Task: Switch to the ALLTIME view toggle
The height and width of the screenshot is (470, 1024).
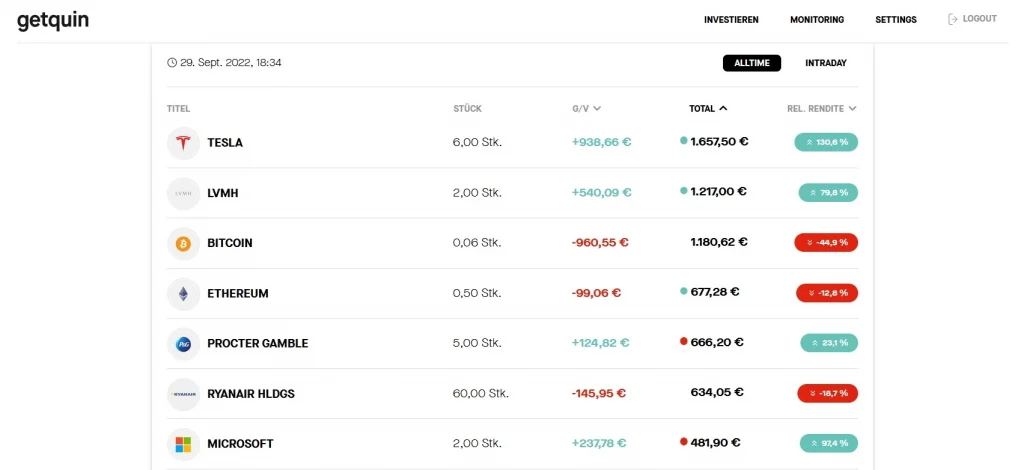Action: 751,63
